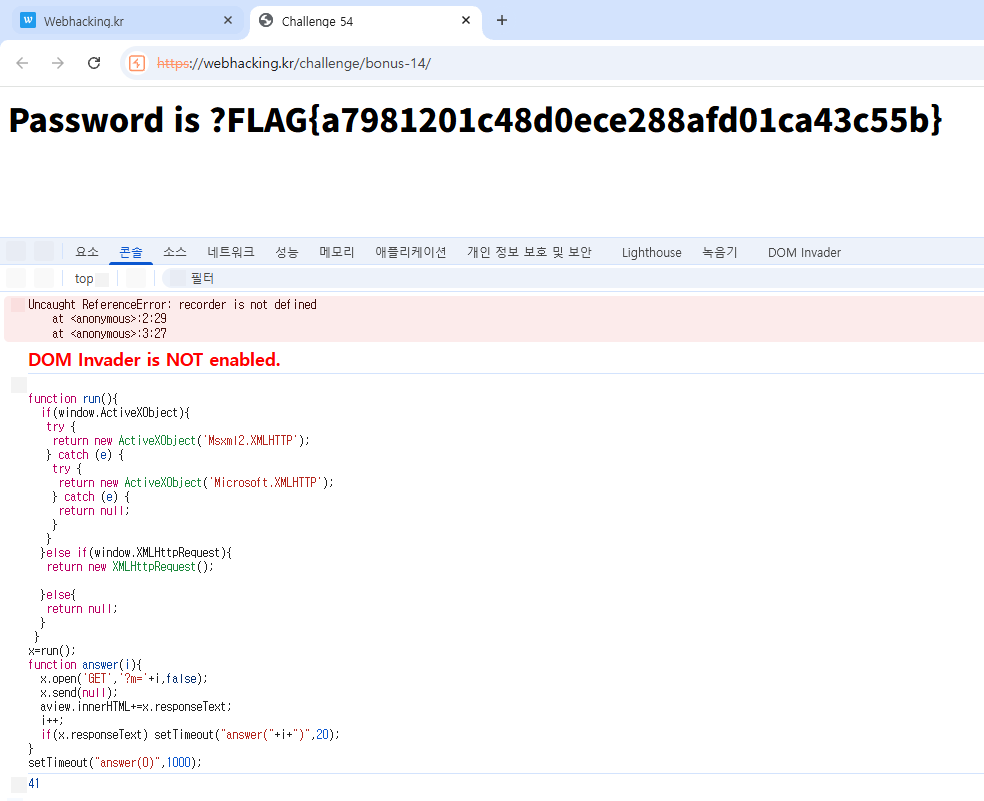
Task: Close the Webhacking.kr tab
Action: 228,20
